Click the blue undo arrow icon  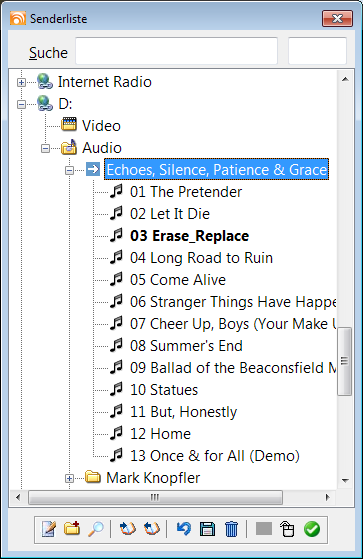184,529
